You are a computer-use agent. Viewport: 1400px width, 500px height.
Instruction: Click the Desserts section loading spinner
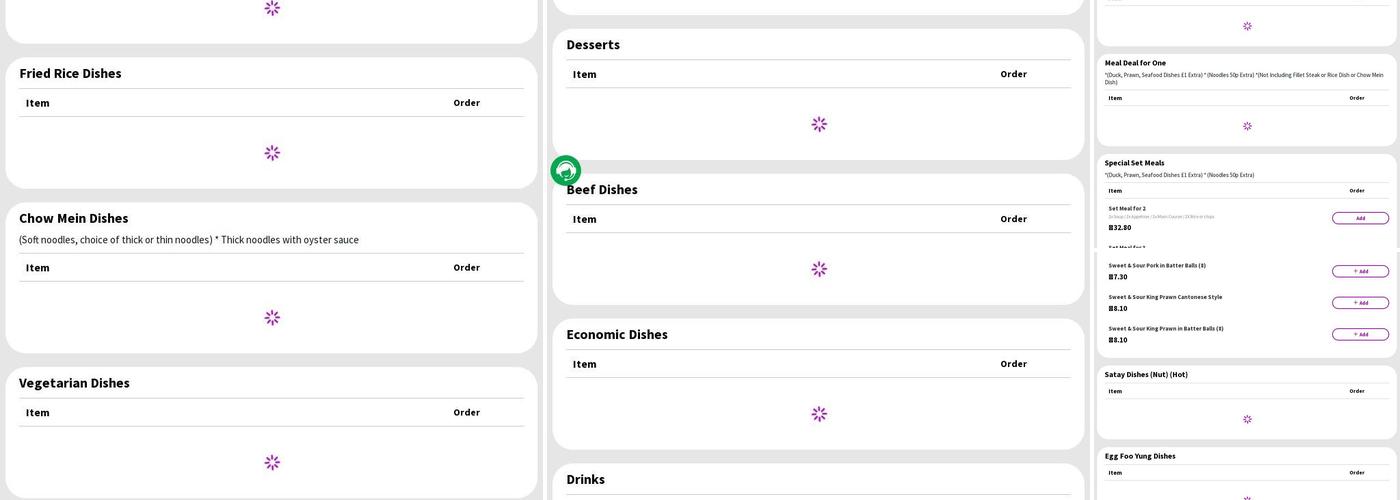(x=819, y=125)
